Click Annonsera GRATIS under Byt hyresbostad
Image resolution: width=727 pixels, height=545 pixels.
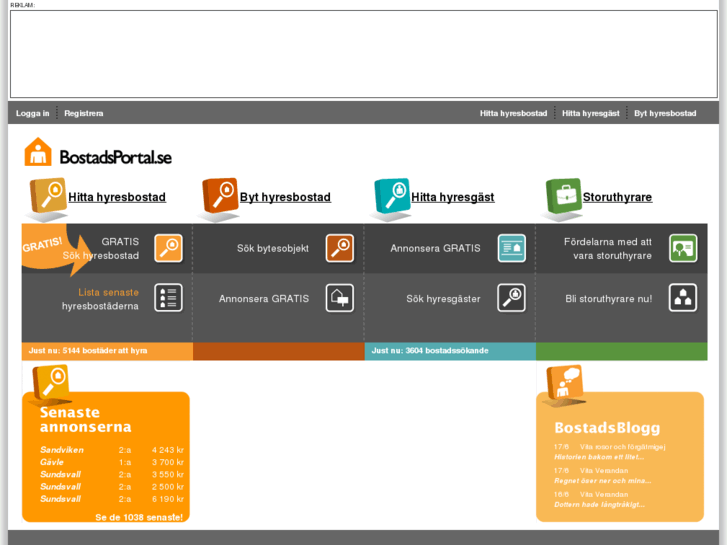[x=264, y=299]
